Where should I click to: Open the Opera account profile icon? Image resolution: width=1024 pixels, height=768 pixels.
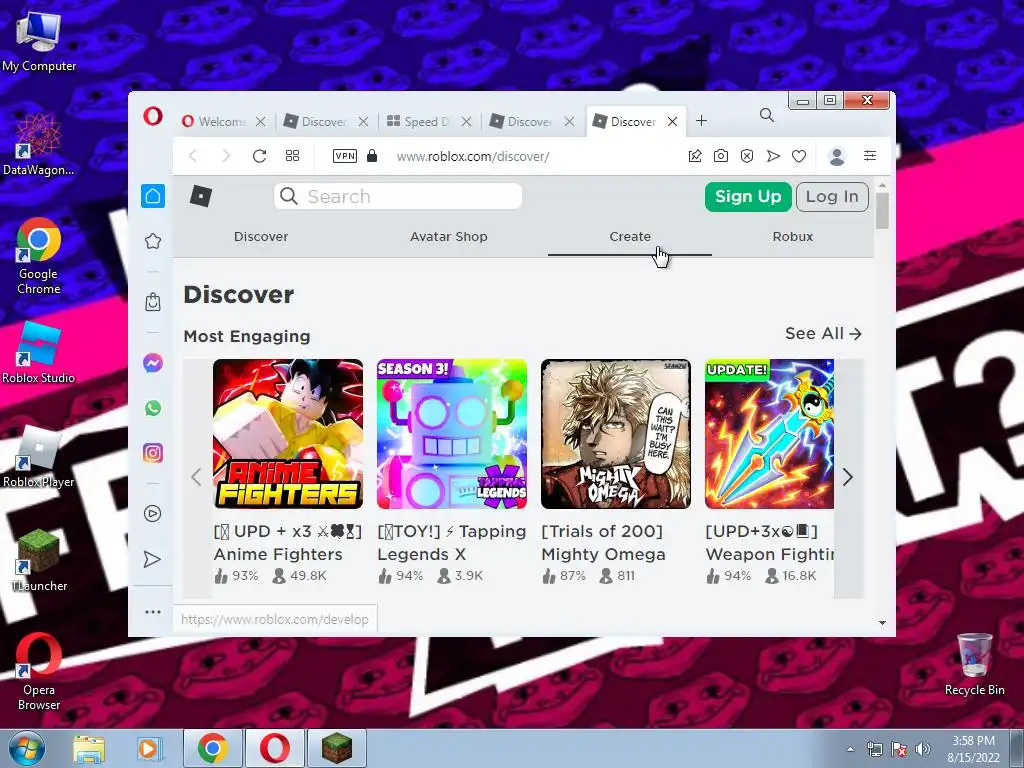[x=837, y=156]
